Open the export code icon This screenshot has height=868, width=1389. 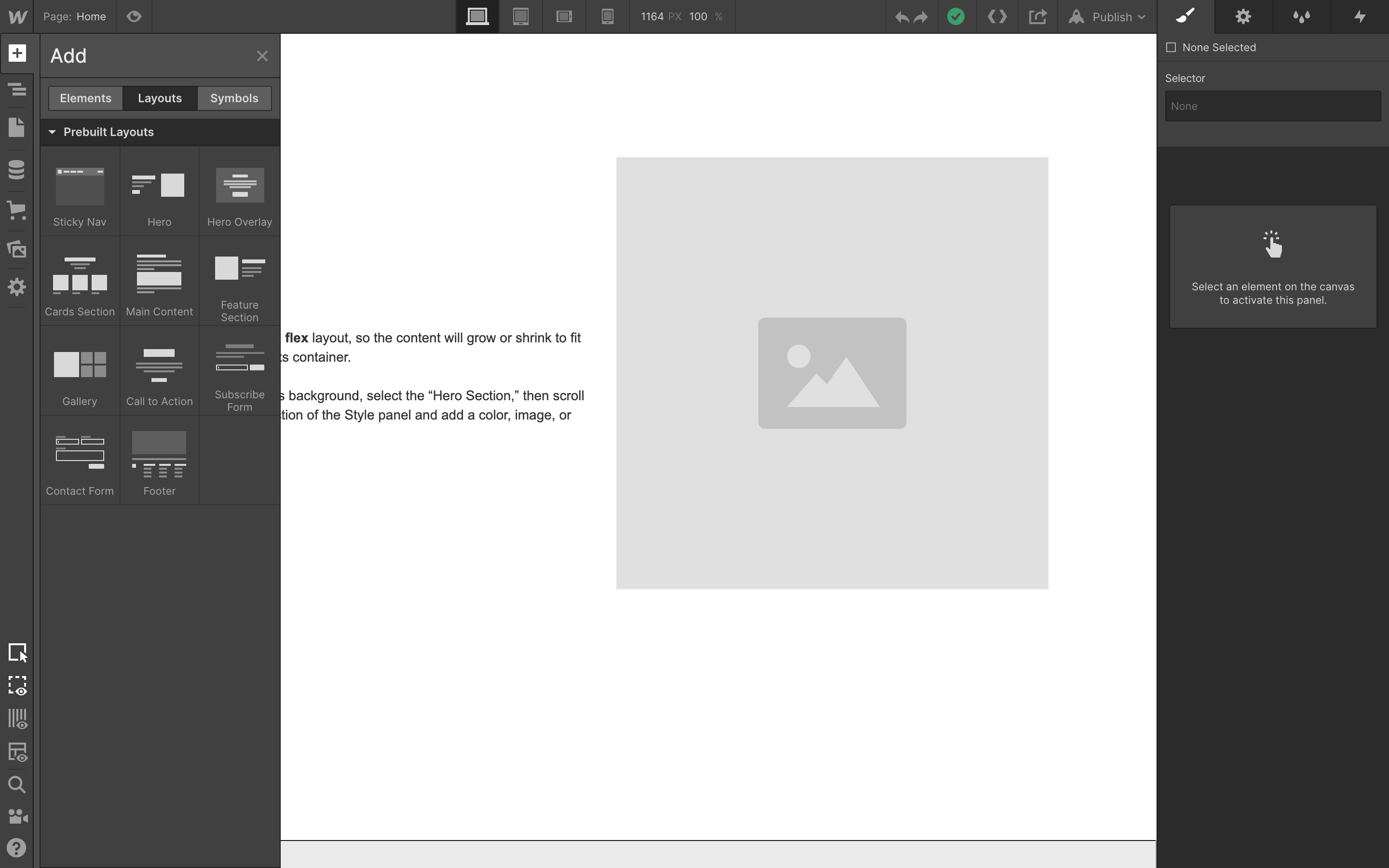tap(997, 17)
